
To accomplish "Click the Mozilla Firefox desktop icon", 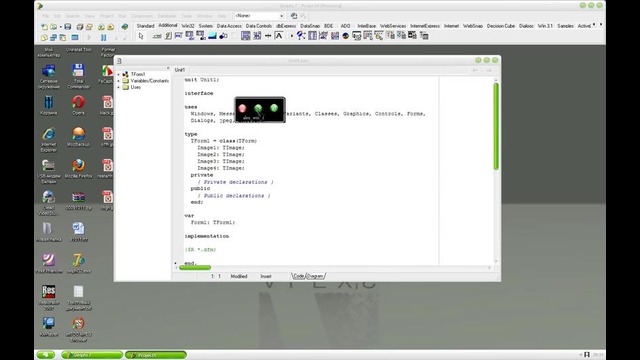I will coord(78,169).
